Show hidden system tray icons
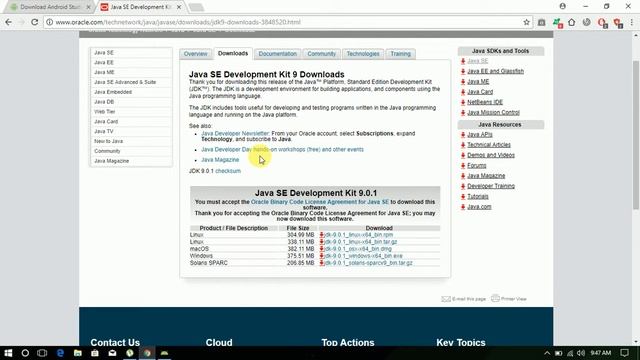Screen dimensions: 640x360 (547, 353)
